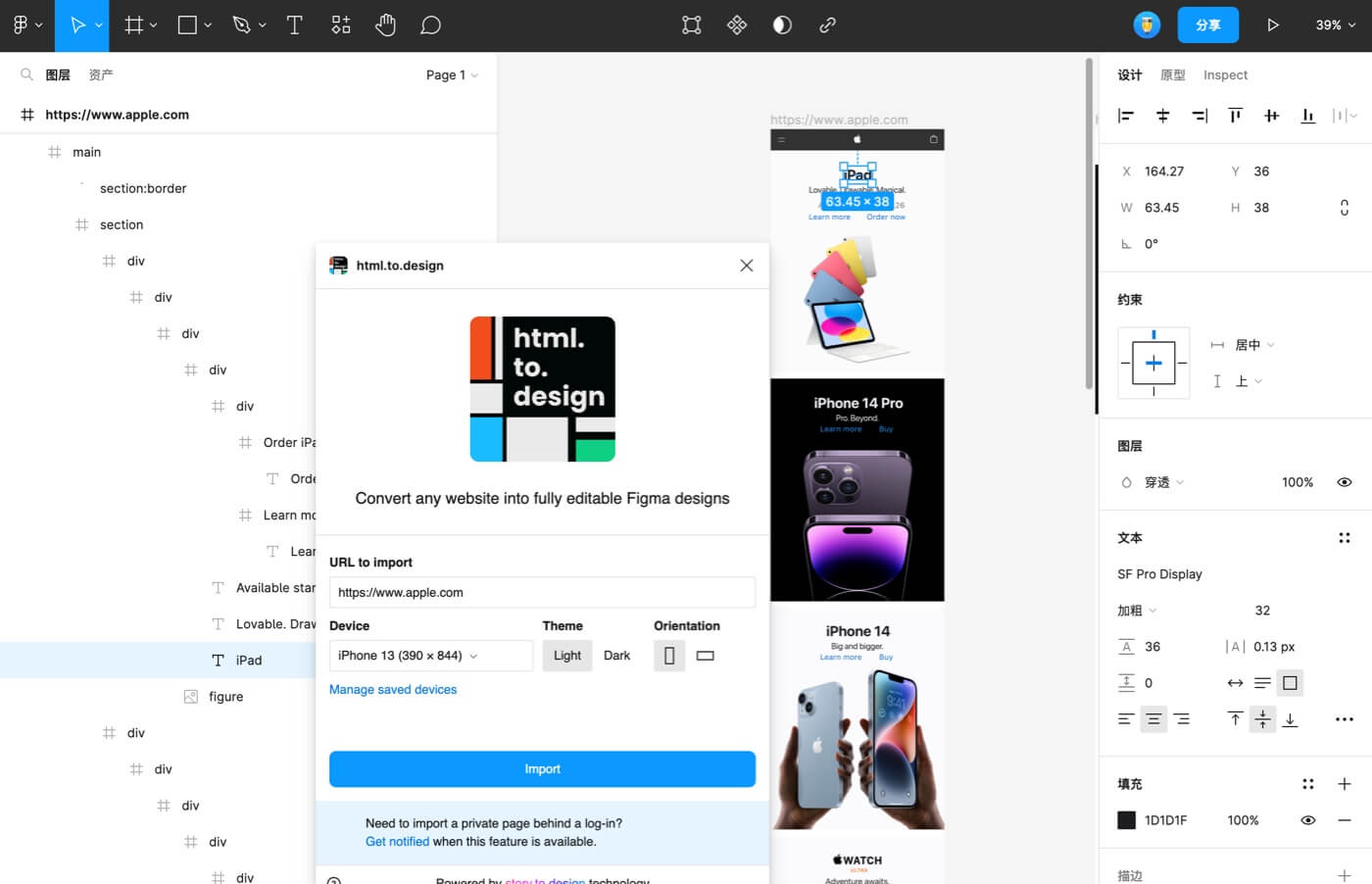
Task: Switch to the 图层 layers tab
Action: point(58,74)
